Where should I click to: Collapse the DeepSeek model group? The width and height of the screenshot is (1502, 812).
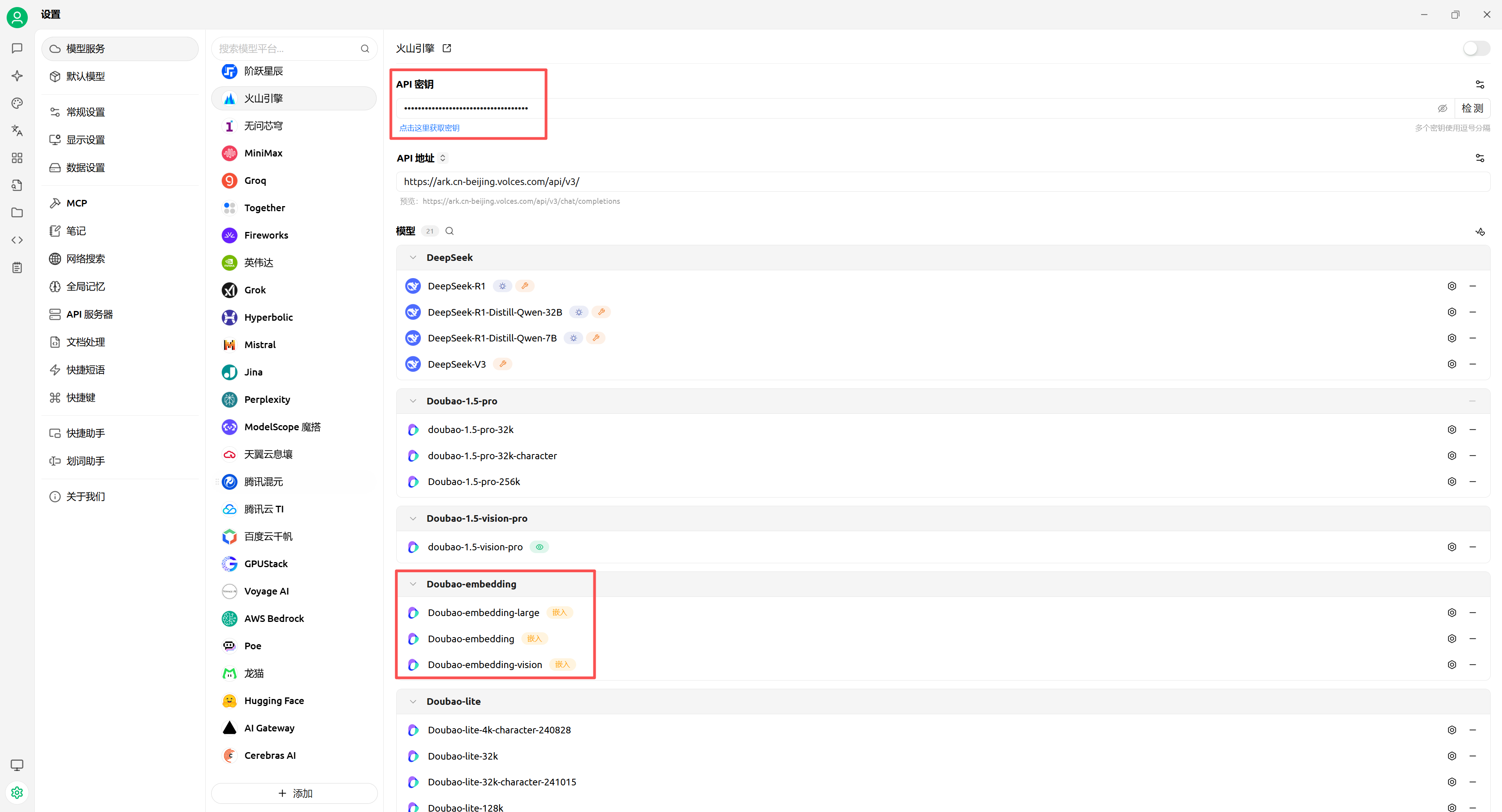413,257
